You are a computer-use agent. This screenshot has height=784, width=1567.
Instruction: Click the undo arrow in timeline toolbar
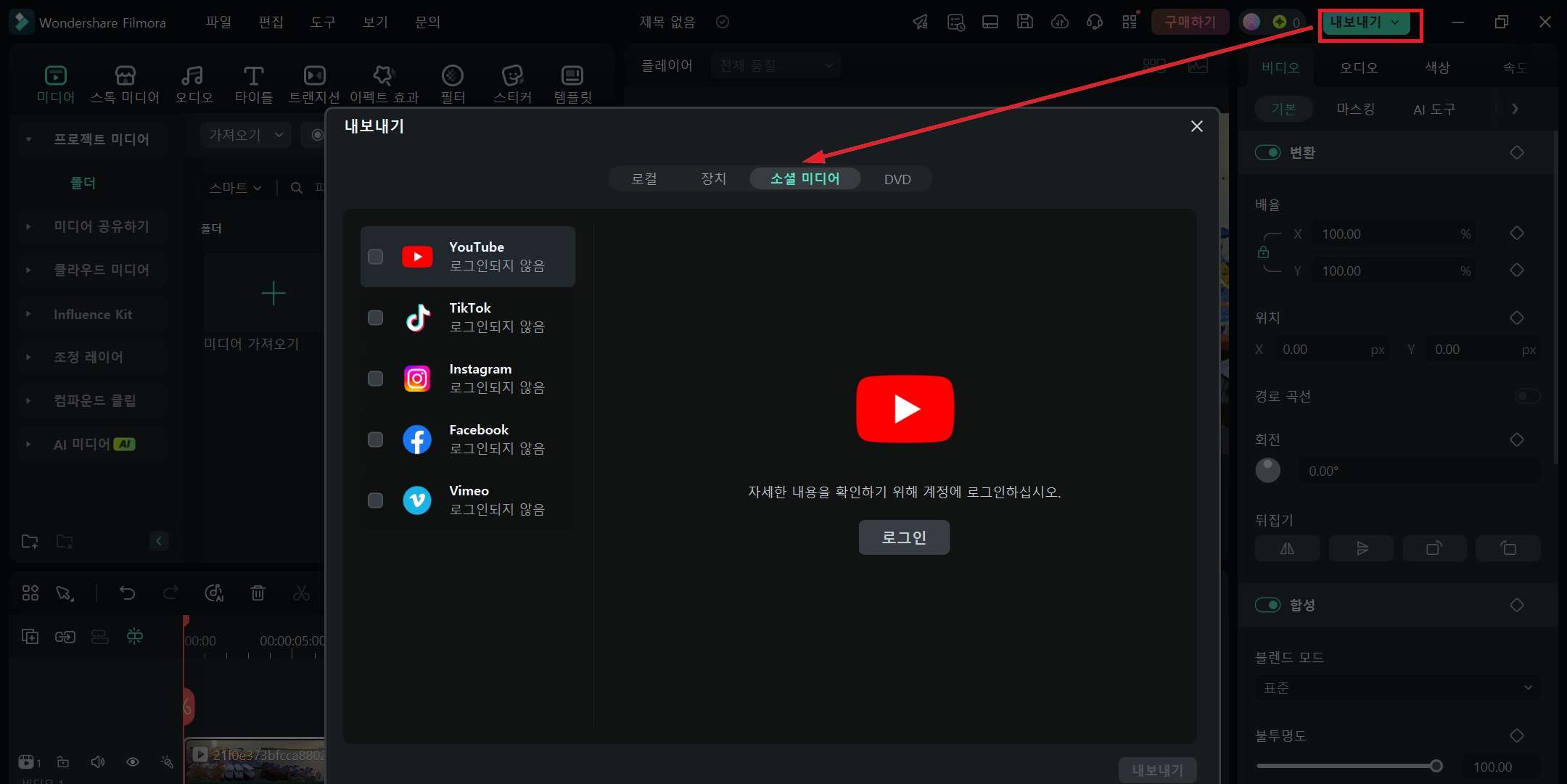[x=127, y=593]
